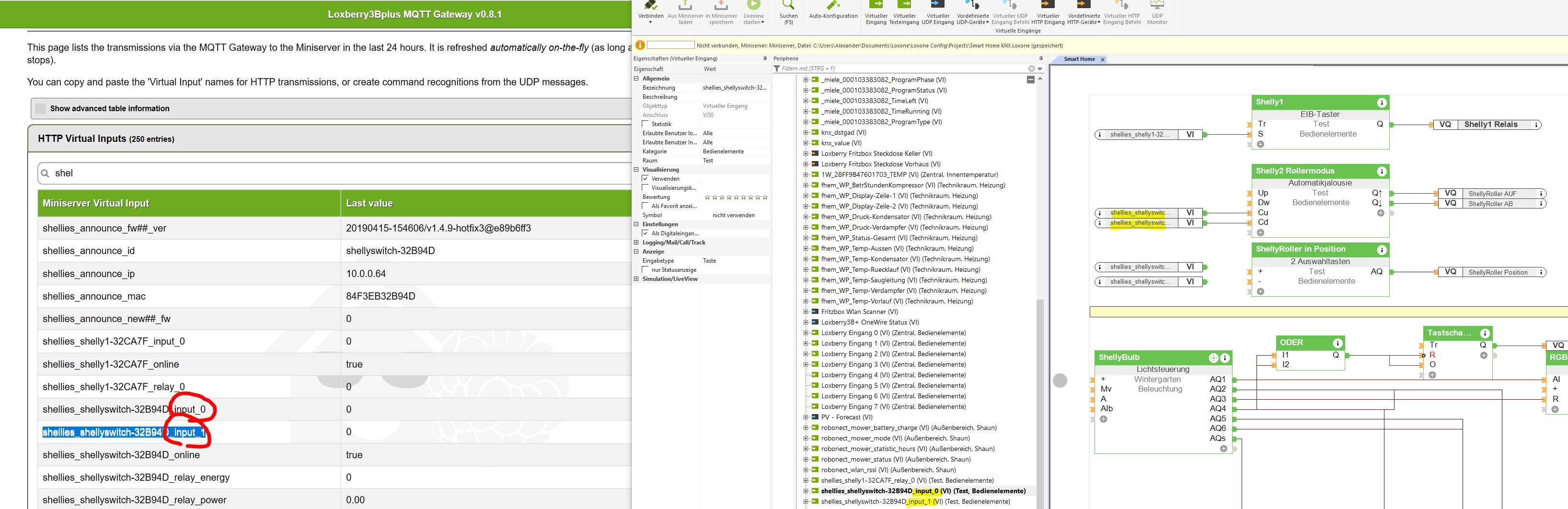Set Bewertung using the rating stars
This screenshot has width=1568, height=509.
pos(736,197)
